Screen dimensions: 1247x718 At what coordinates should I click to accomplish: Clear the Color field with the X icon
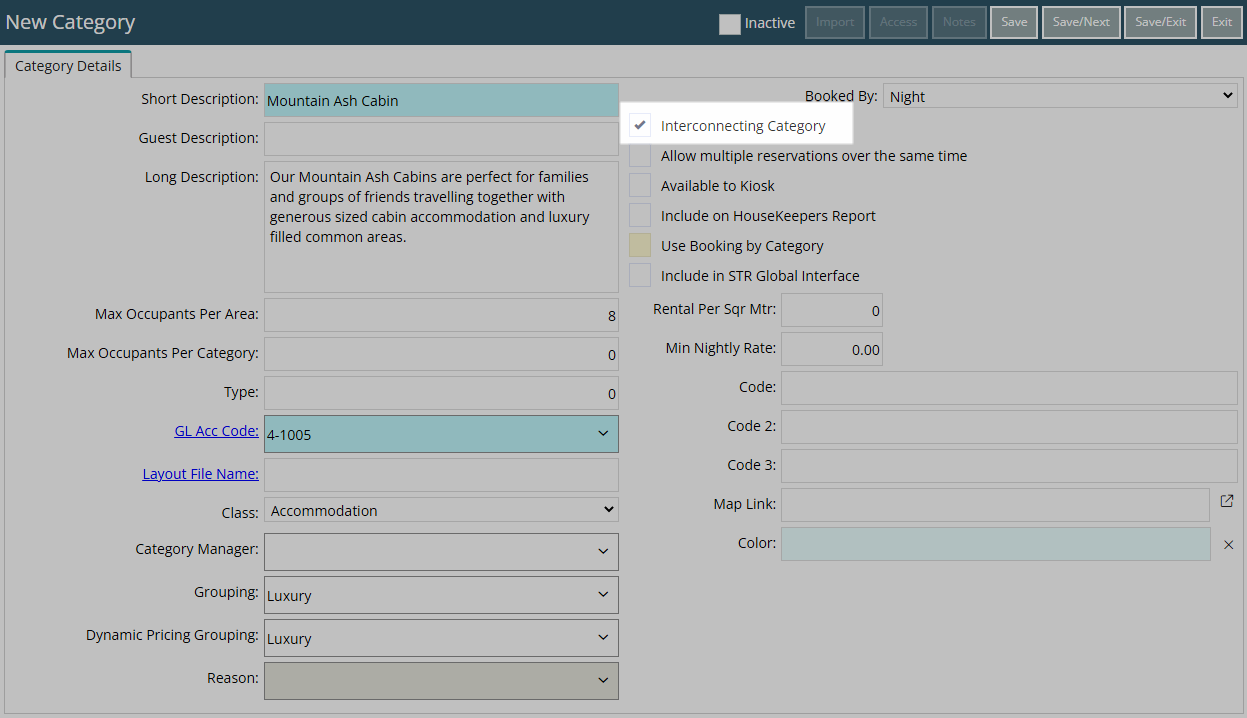pyautogui.click(x=1229, y=545)
